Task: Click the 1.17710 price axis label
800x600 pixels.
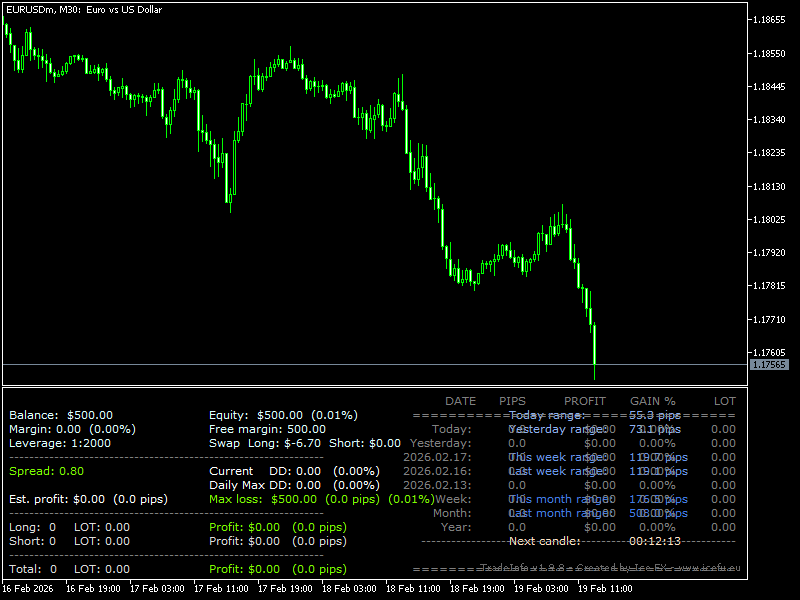Action: click(x=769, y=320)
